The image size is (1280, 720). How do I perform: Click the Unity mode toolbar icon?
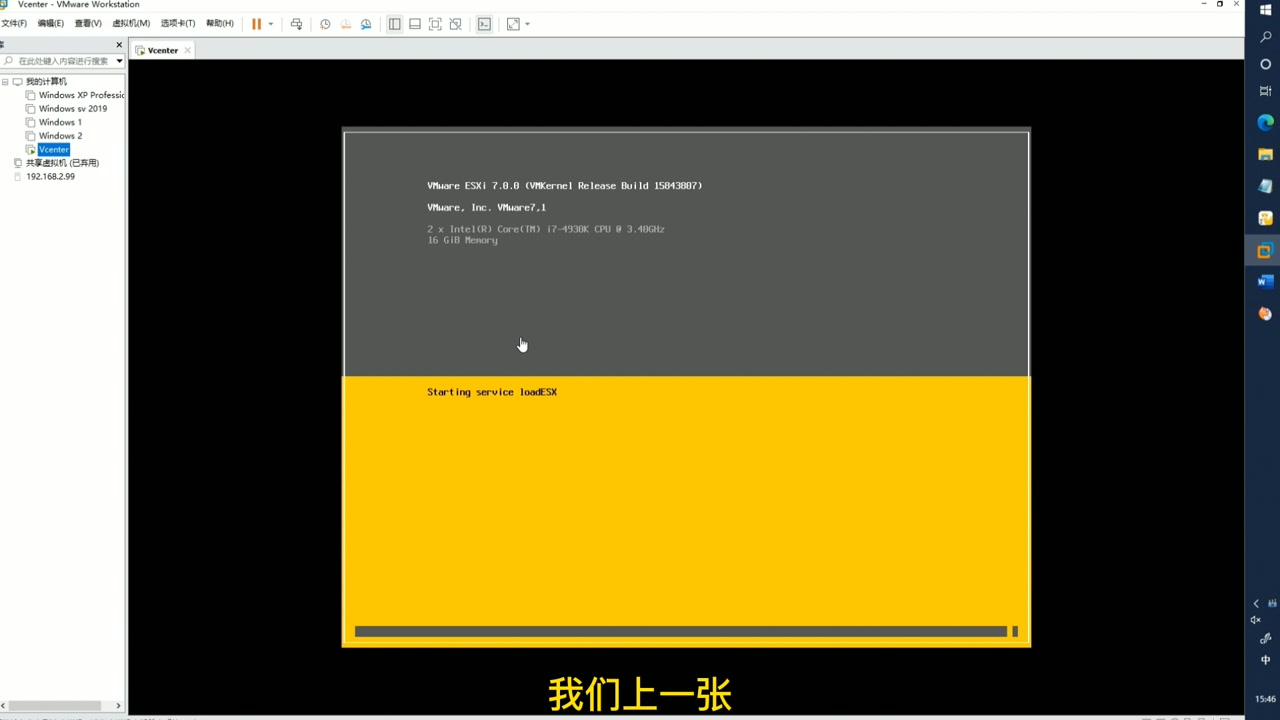click(x=456, y=24)
